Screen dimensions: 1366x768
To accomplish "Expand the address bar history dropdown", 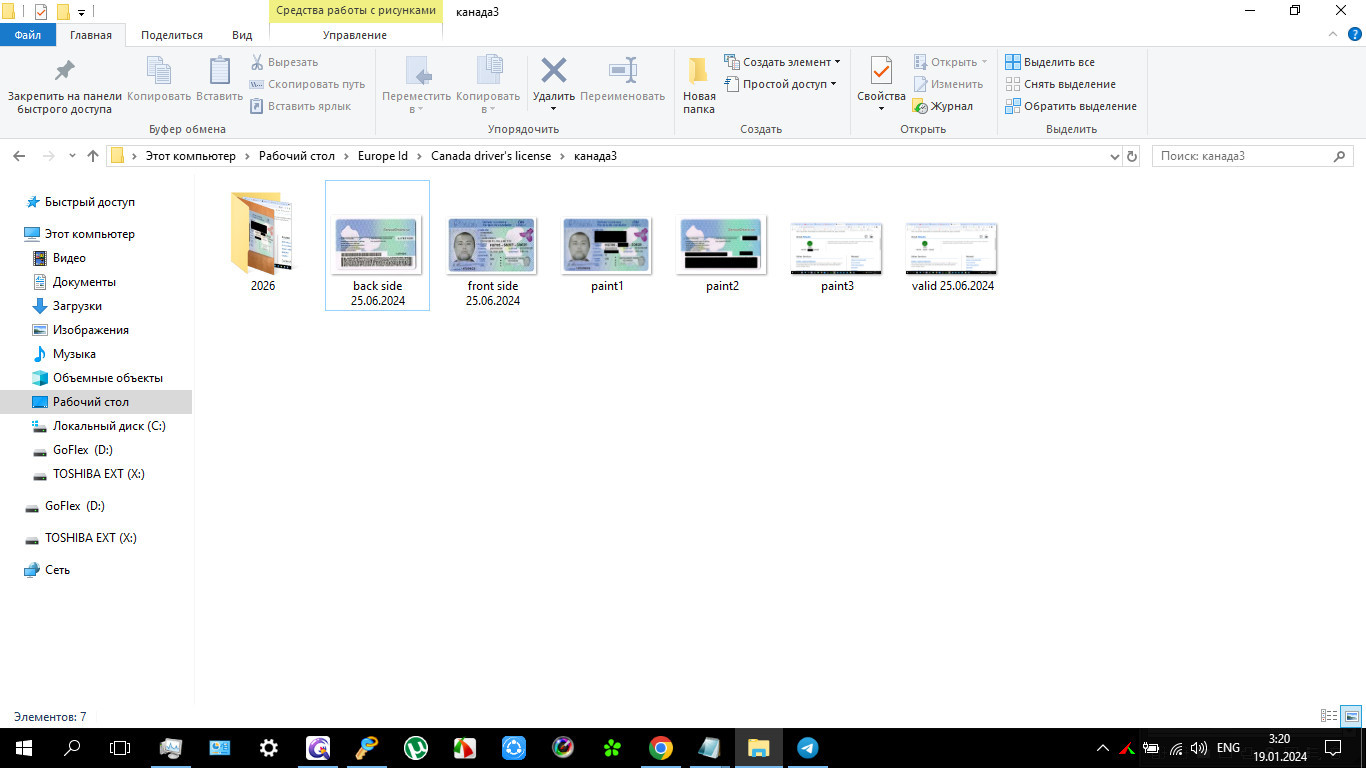I will coord(1116,156).
